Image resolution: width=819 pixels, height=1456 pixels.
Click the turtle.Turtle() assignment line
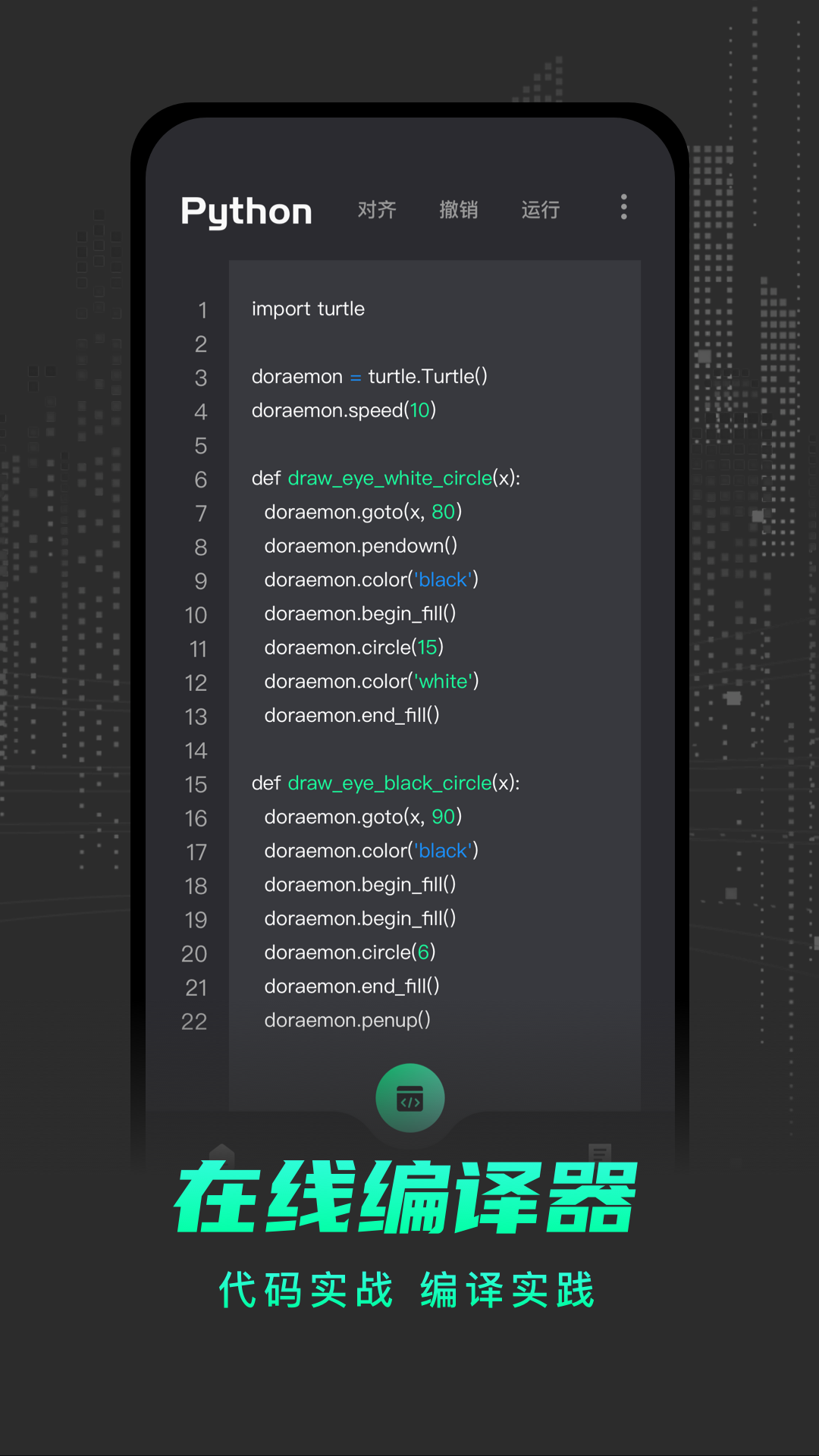click(x=369, y=377)
